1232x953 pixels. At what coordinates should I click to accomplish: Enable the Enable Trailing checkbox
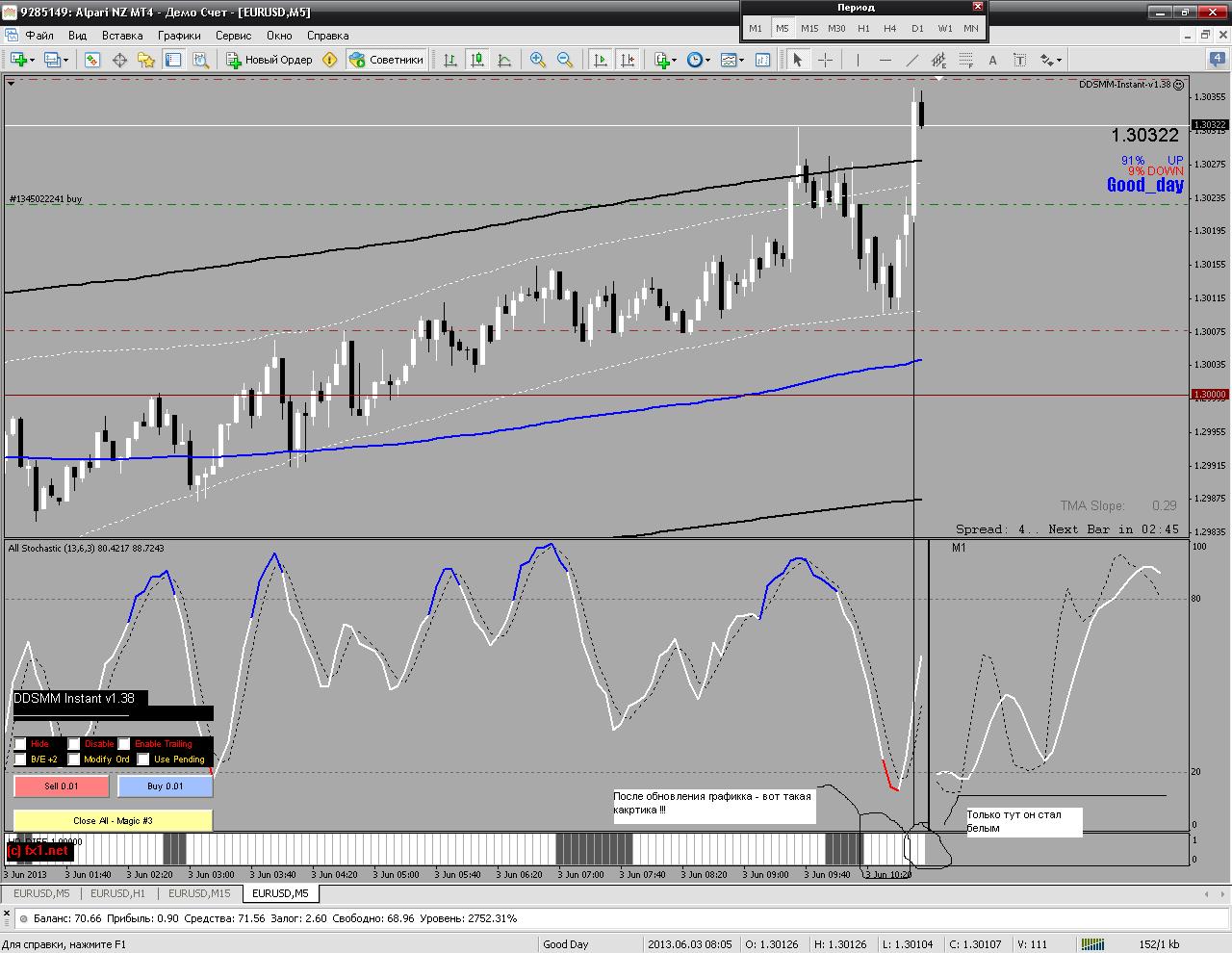(124, 744)
